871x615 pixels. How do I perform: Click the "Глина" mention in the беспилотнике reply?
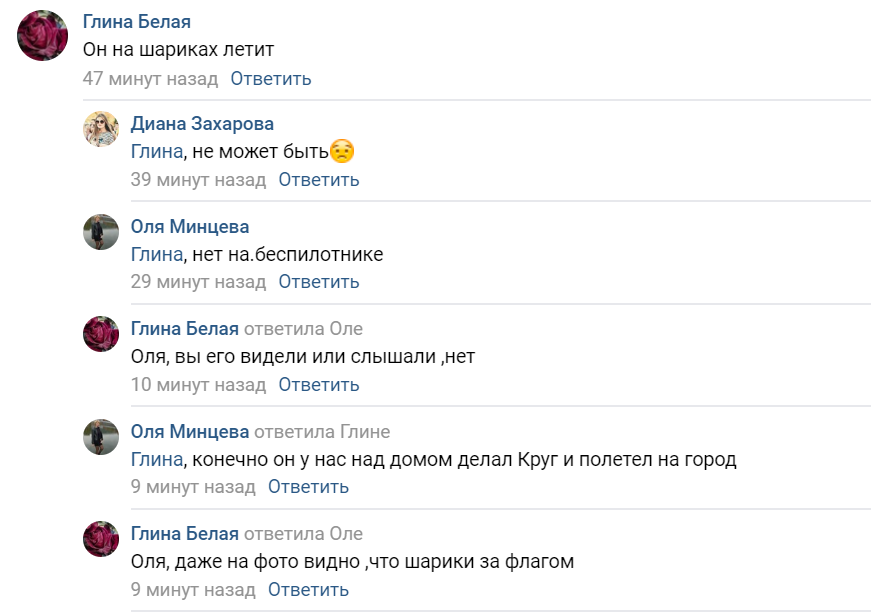tap(157, 255)
